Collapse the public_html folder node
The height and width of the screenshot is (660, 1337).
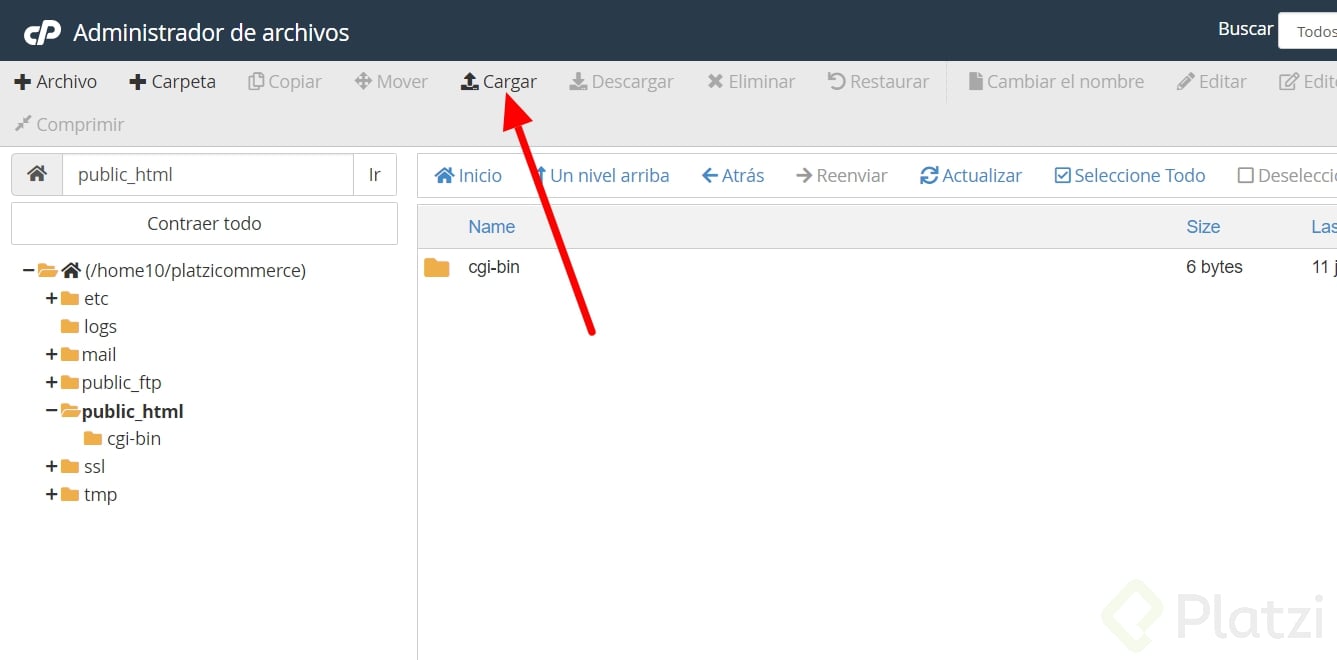click(x=51, y=411)
